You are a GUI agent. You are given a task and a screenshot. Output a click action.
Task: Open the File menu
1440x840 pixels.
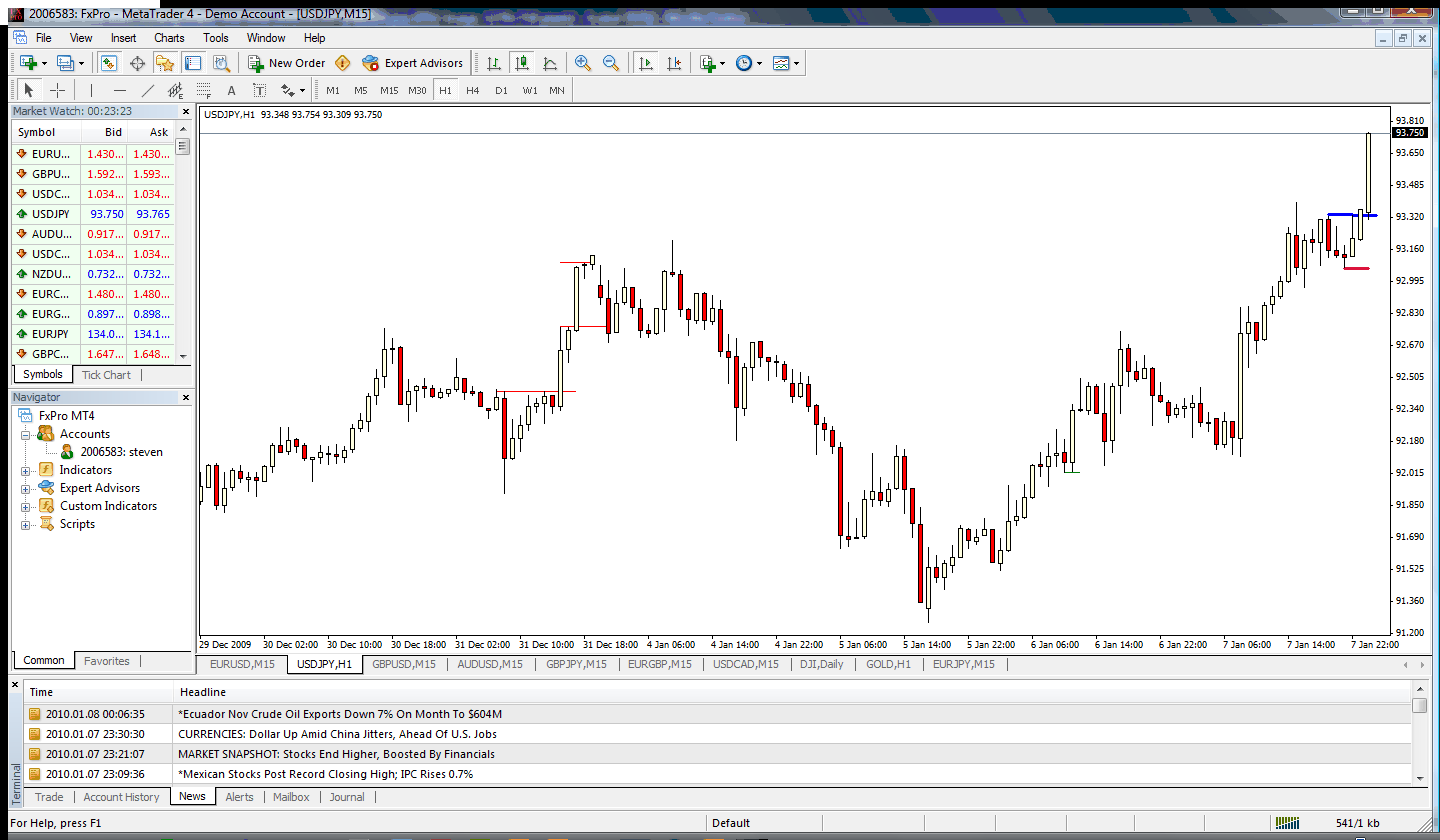coord(44,38)
